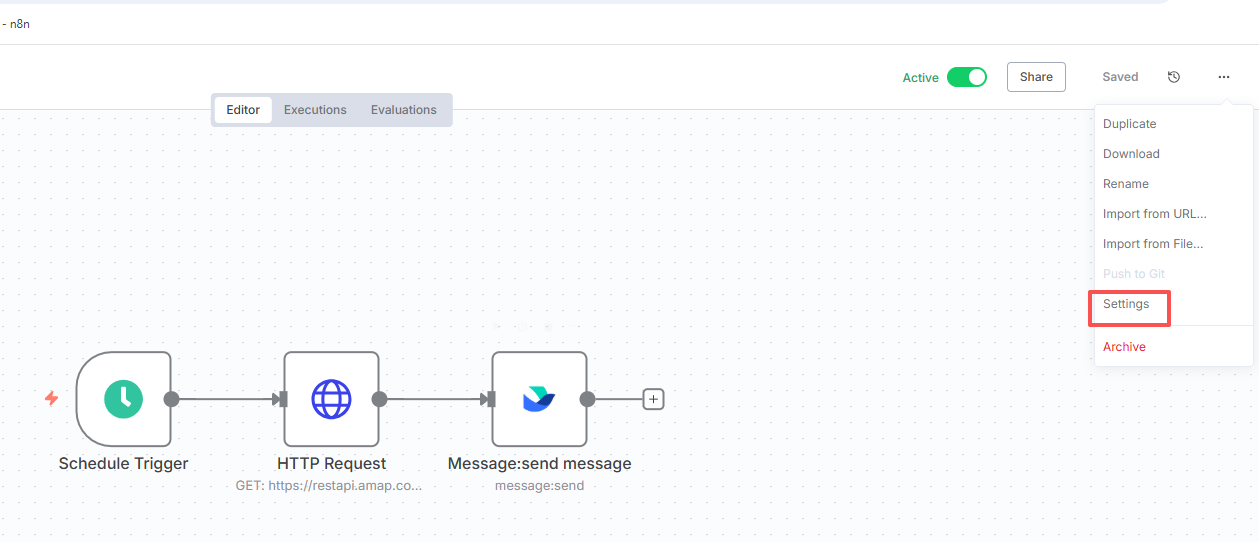This screenshot has width=1259, height=542.
Task: Select Download in the dropdown menu
Action: [1131, 154]
